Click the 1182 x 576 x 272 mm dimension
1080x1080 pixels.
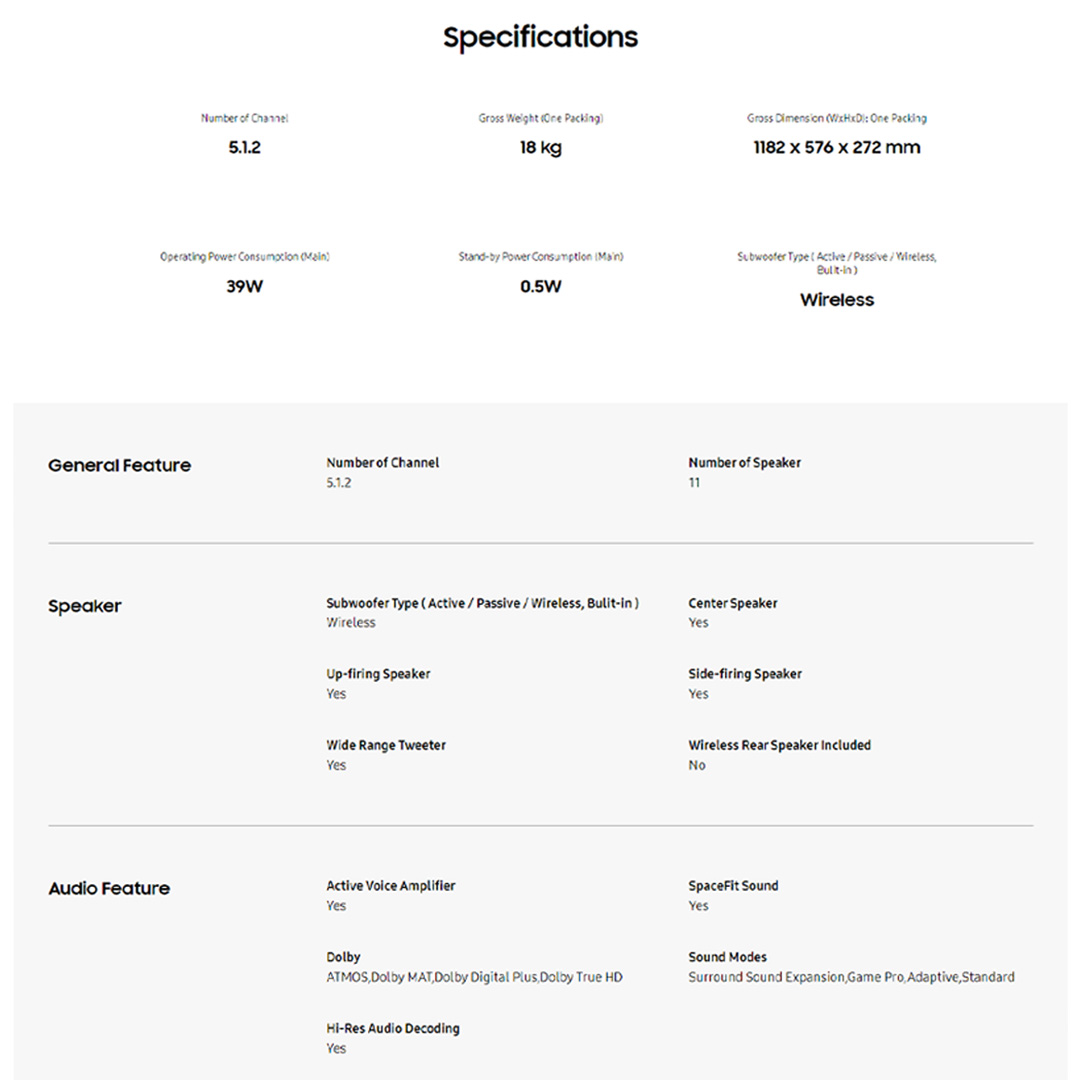point(836,148)
